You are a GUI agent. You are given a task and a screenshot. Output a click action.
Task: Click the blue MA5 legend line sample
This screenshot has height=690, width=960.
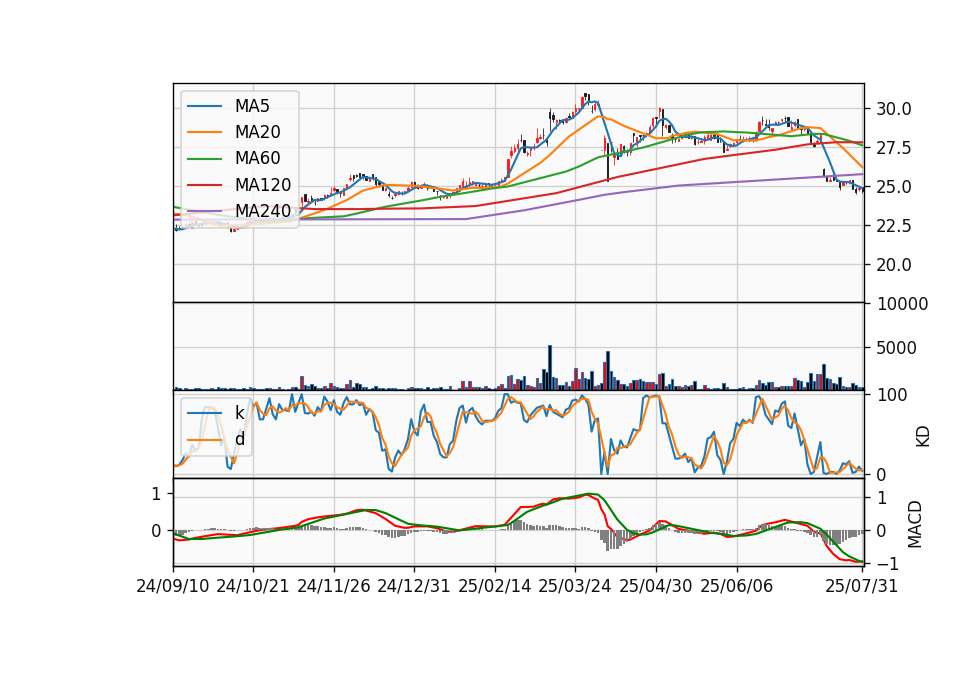204,106
